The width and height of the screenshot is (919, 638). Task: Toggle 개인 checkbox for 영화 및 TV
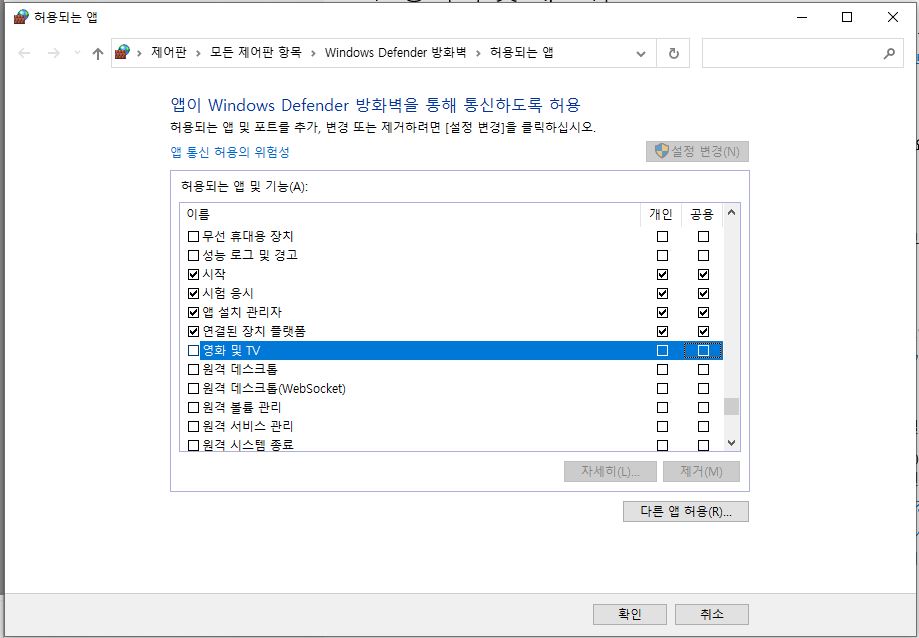coord(662,350)
